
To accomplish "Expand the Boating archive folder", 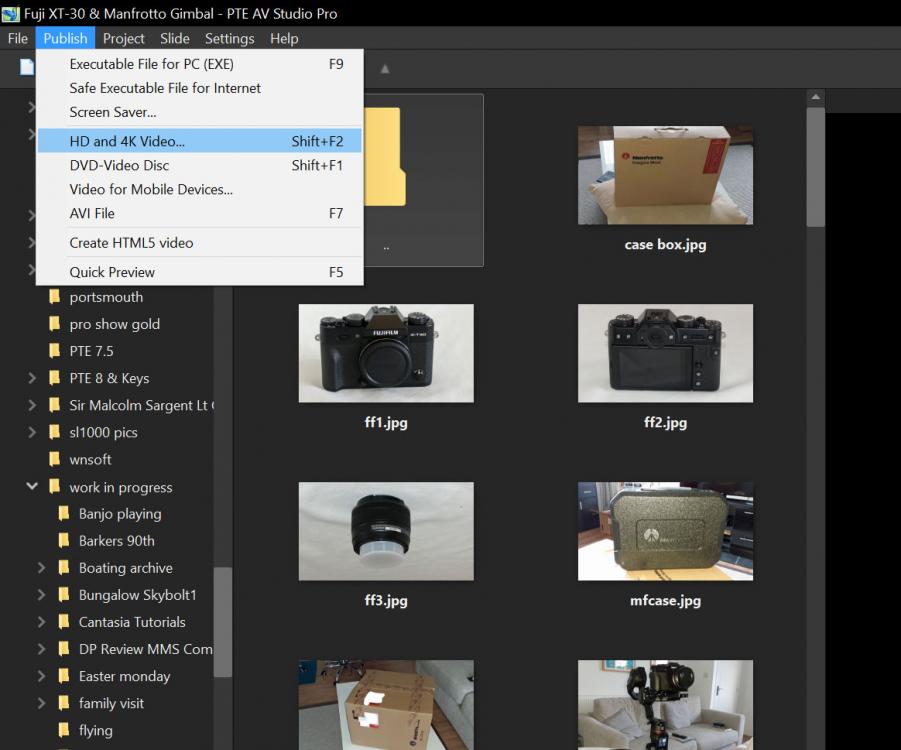I will point(41,568).
